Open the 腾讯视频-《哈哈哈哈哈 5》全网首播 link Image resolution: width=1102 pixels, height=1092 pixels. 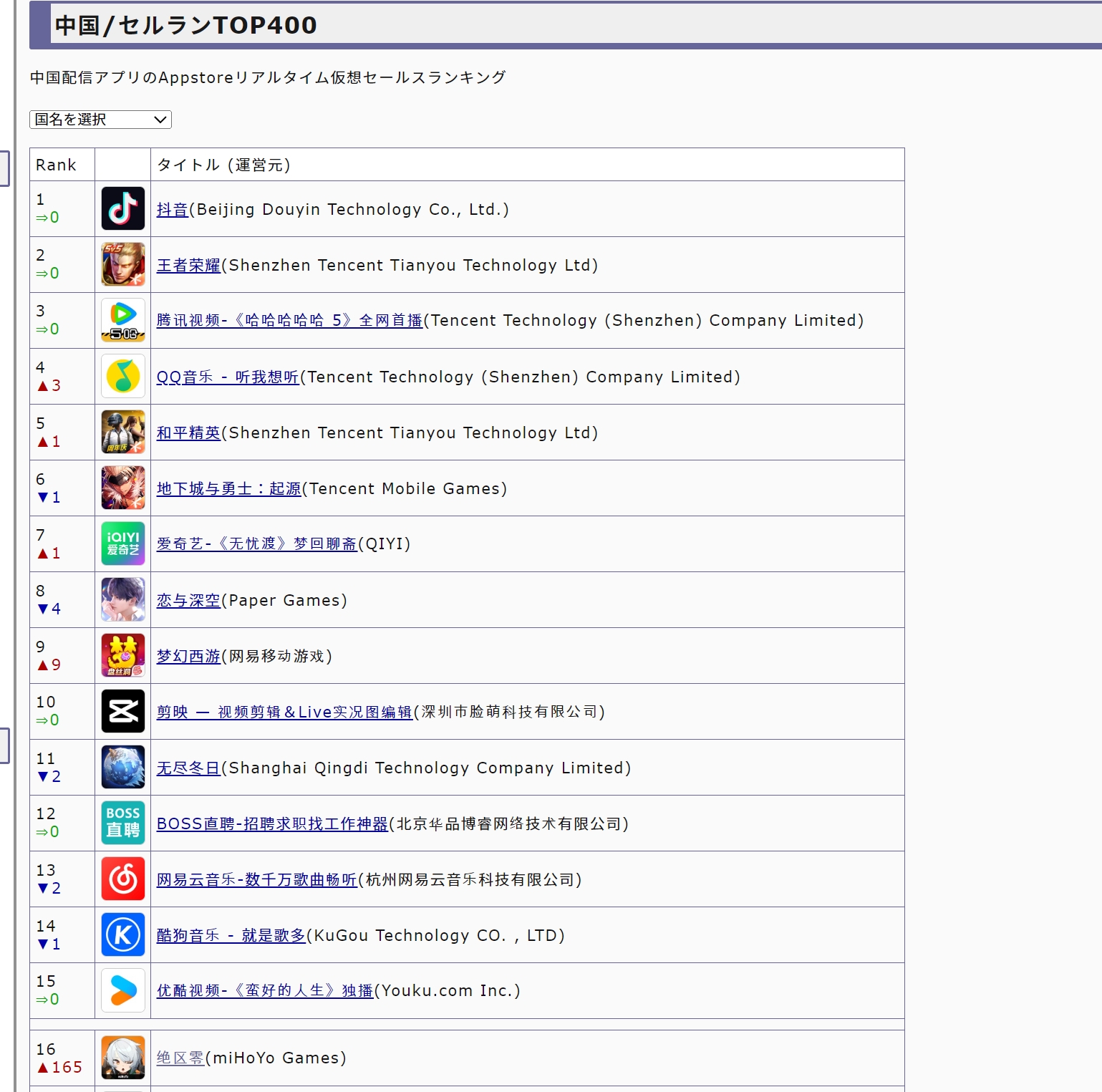click(290, 321)
